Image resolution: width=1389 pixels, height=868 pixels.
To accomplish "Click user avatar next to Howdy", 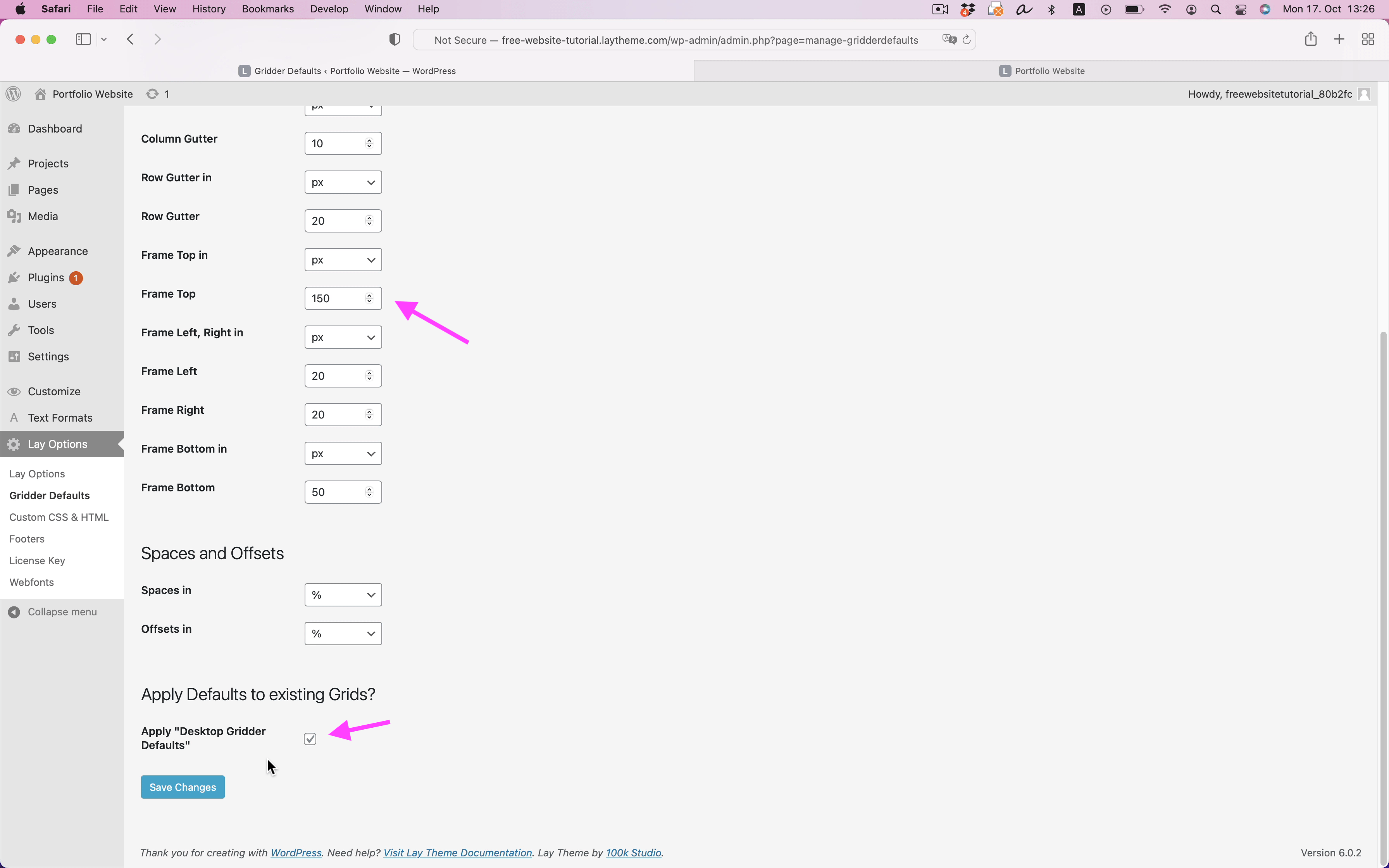I will click(x=1365, y=94).
